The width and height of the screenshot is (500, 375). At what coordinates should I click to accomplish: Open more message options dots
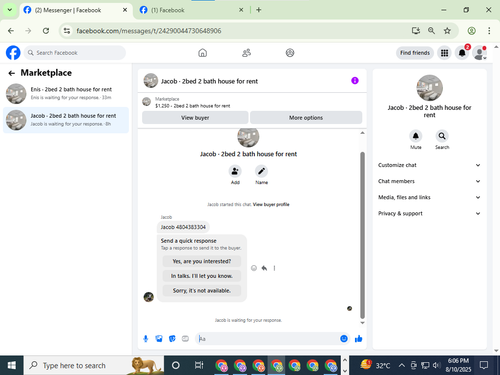274,268
